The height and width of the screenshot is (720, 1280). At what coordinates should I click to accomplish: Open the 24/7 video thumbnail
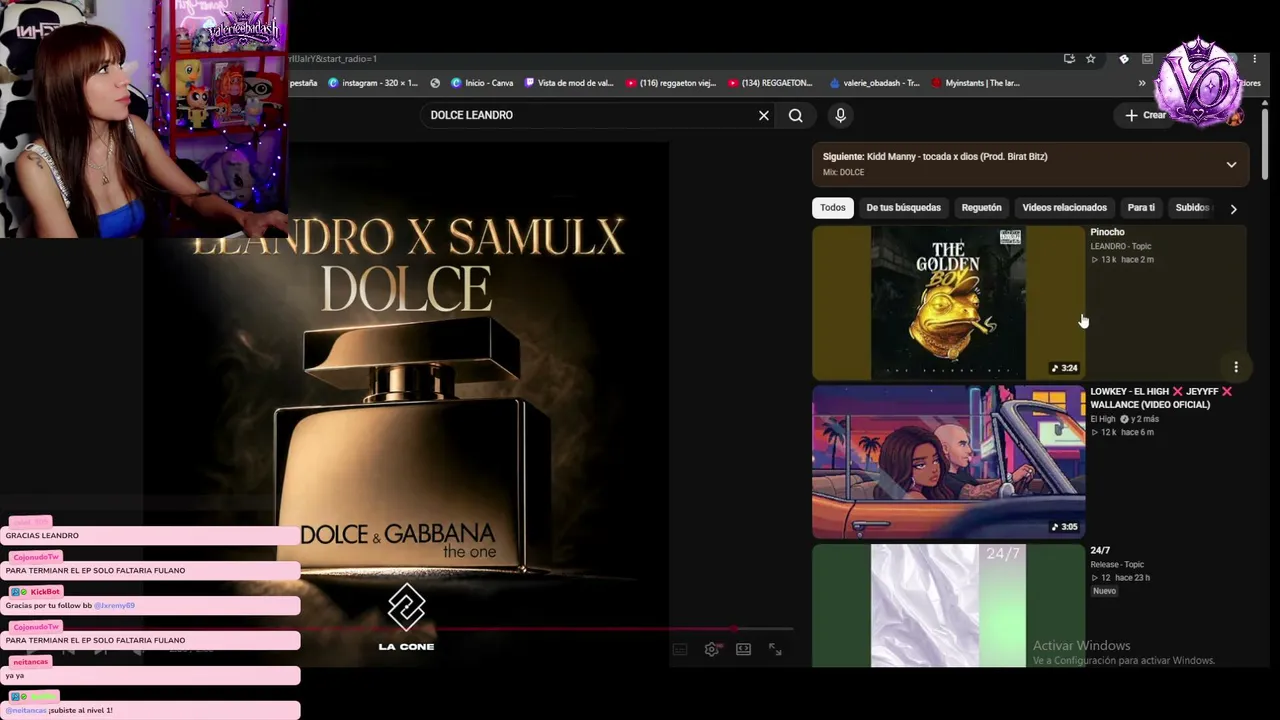948,605
